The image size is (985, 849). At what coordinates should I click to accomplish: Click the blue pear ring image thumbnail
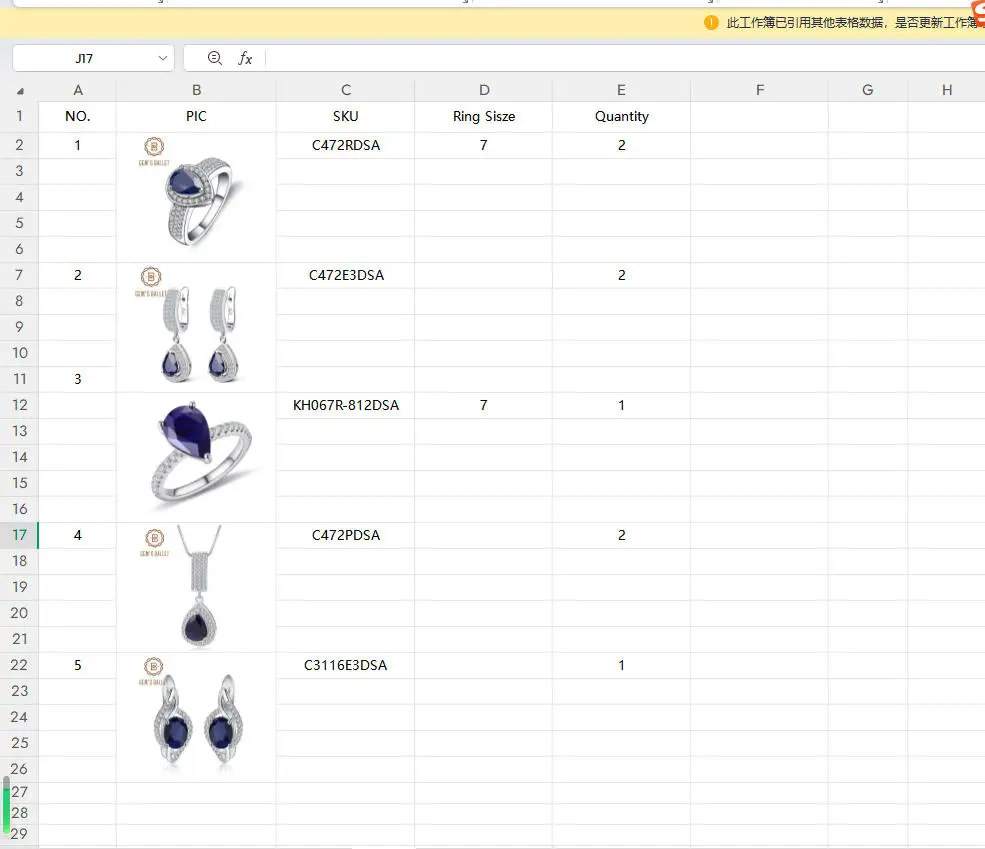point(195,192)
